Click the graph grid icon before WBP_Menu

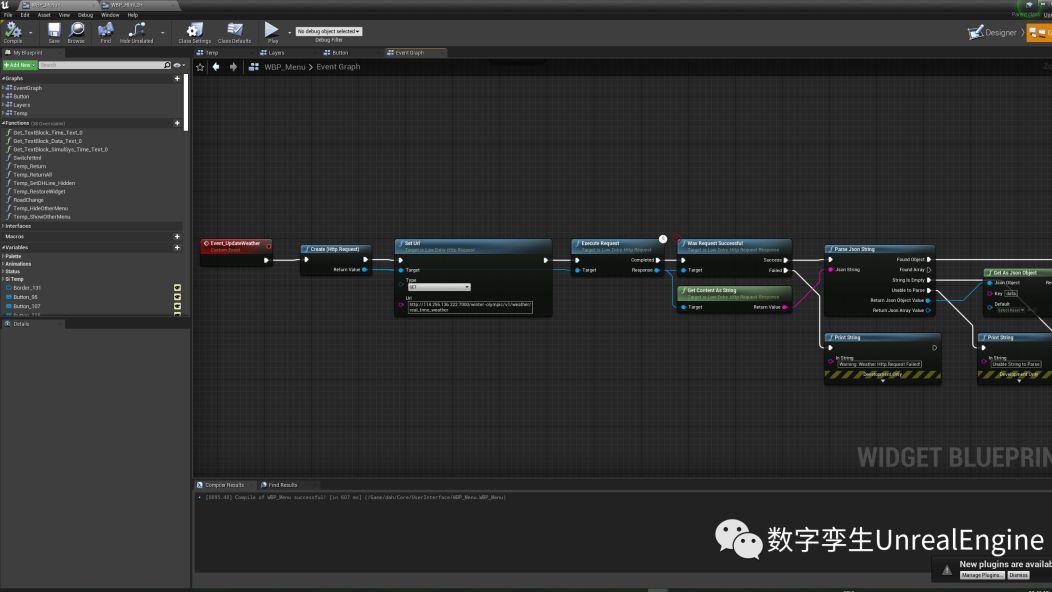point(254,67)
